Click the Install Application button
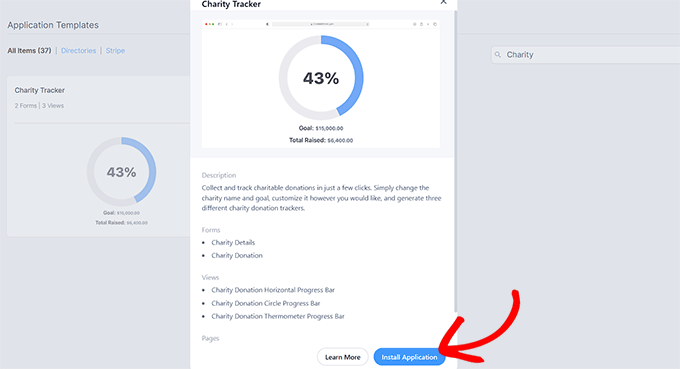Screen dimensions: 680x369 click(409, 357)
